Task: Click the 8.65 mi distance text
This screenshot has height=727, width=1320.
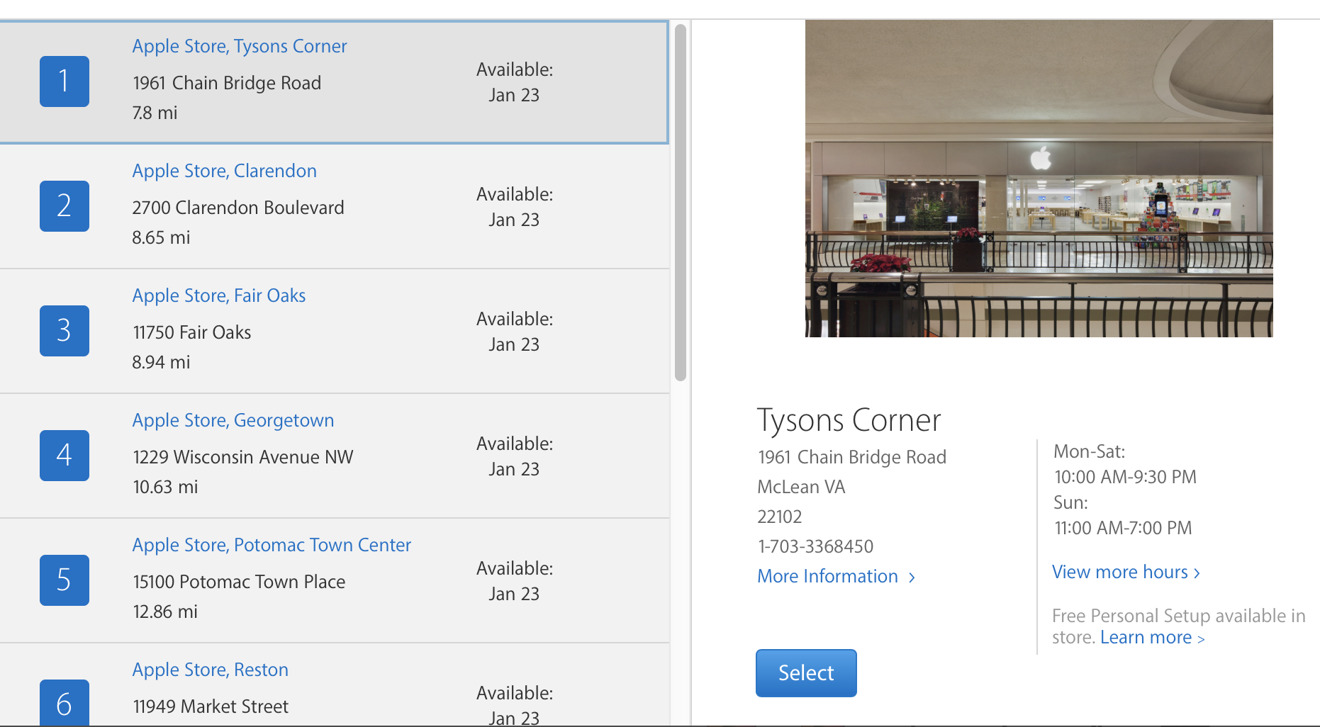Action: (161, 238)
